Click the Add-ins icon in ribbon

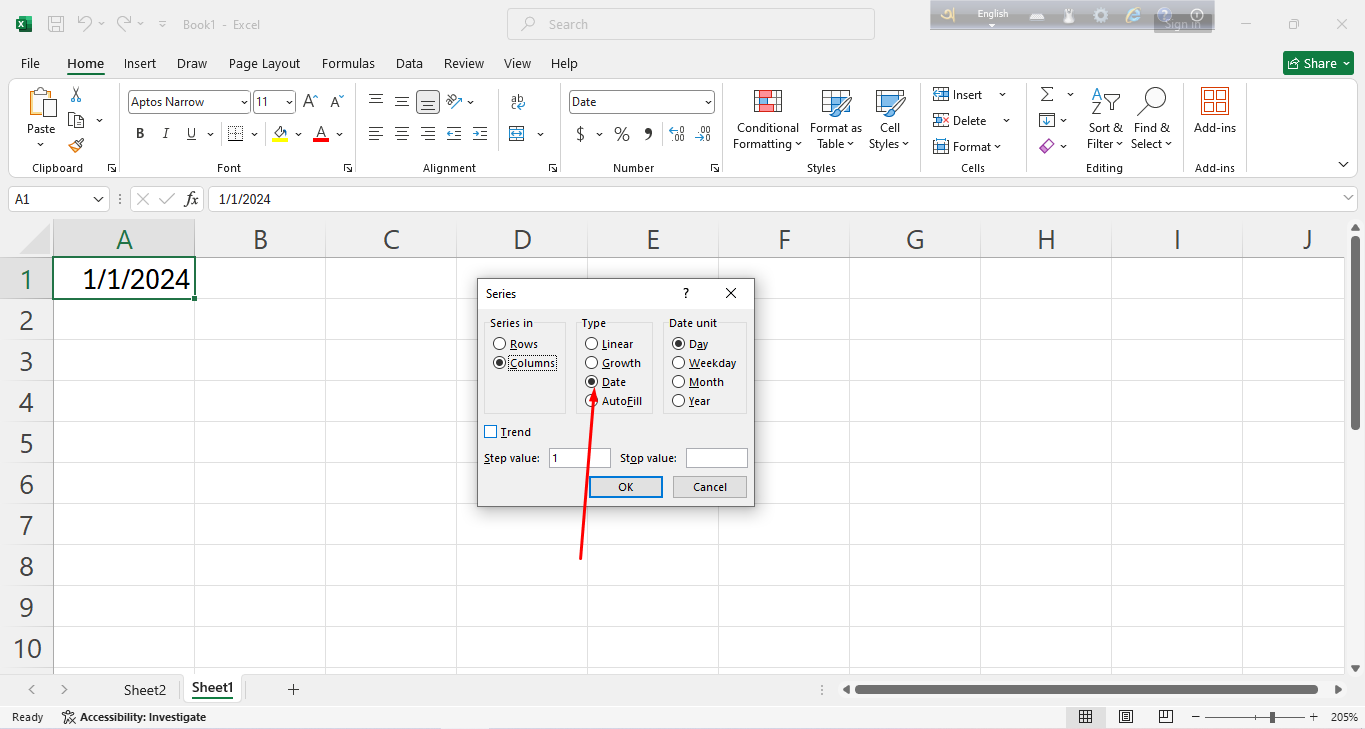click(1214, 102)
